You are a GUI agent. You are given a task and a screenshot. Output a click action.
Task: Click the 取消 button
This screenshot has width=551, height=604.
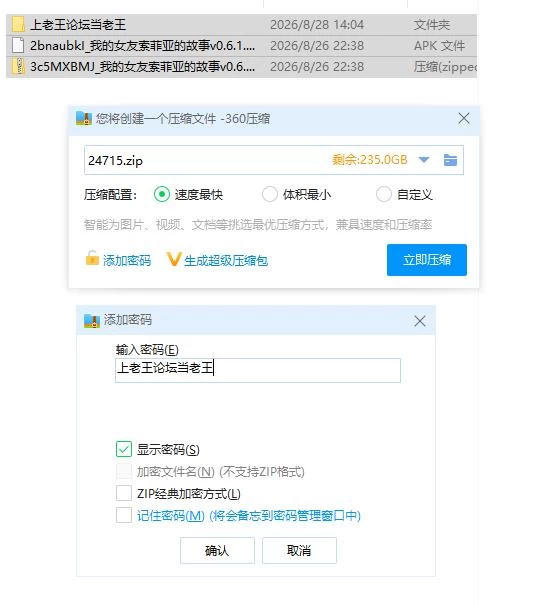tap(299, 550)
